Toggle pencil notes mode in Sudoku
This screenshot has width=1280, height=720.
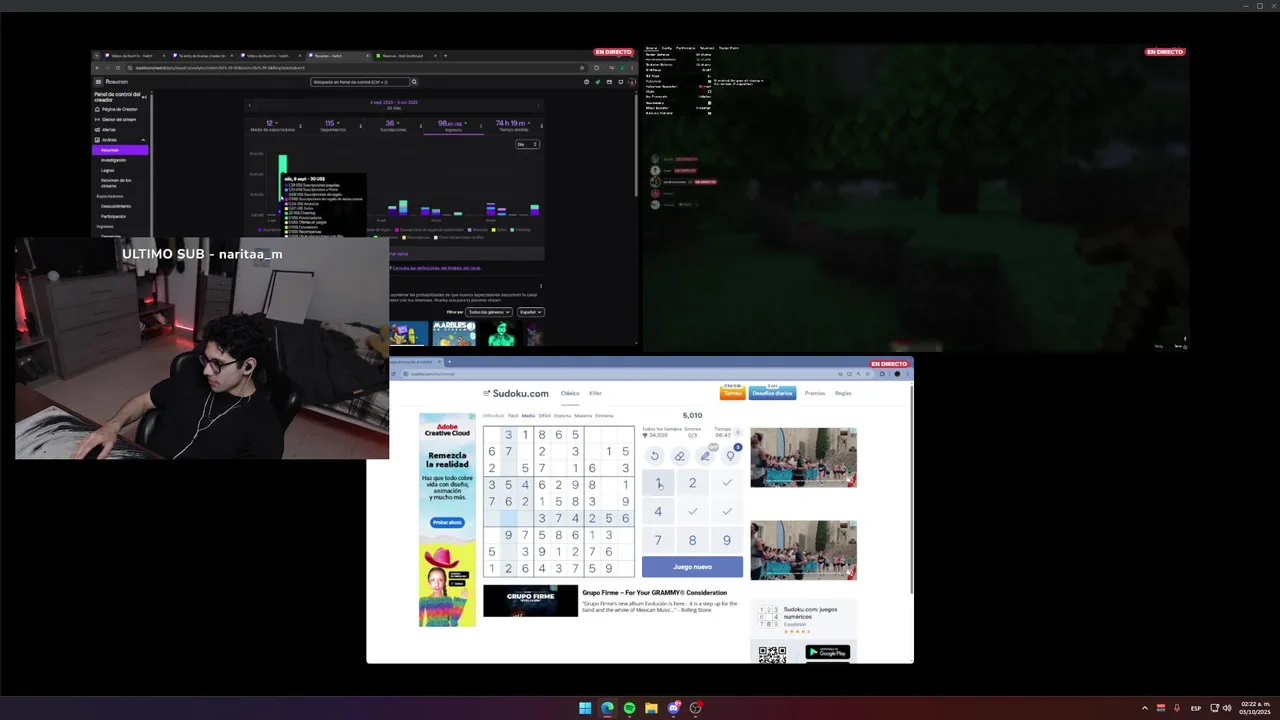click(705, 456)
